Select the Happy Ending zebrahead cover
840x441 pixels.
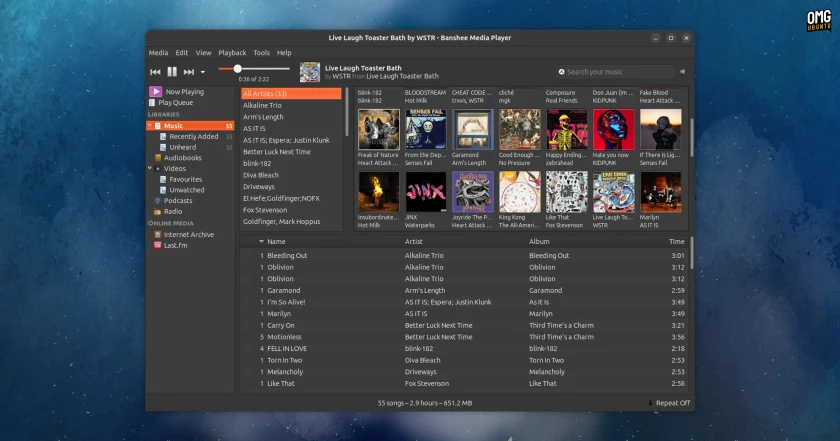pyautogui.click(x=567, y=129)
